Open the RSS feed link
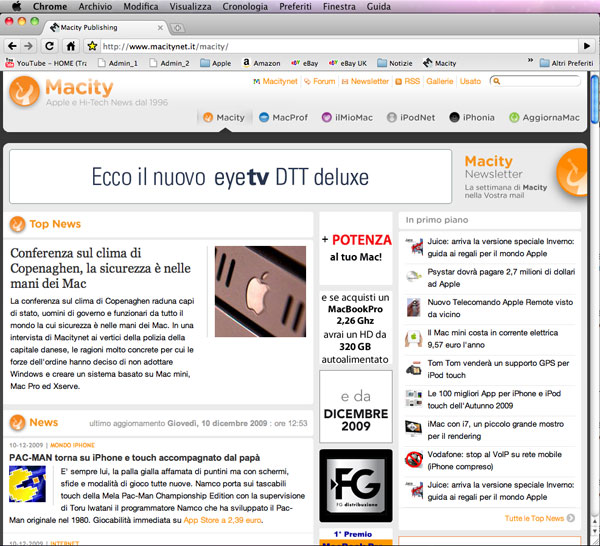 coord(408,81)
